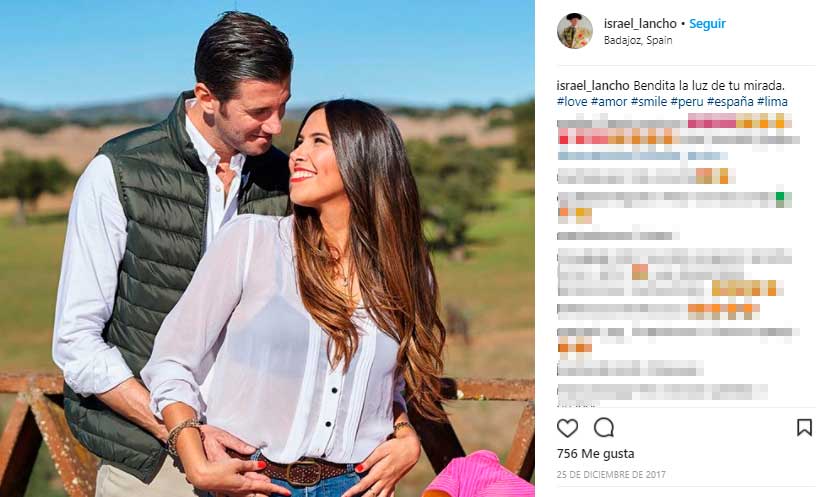Click the couple's photo

tap(267, 248)
